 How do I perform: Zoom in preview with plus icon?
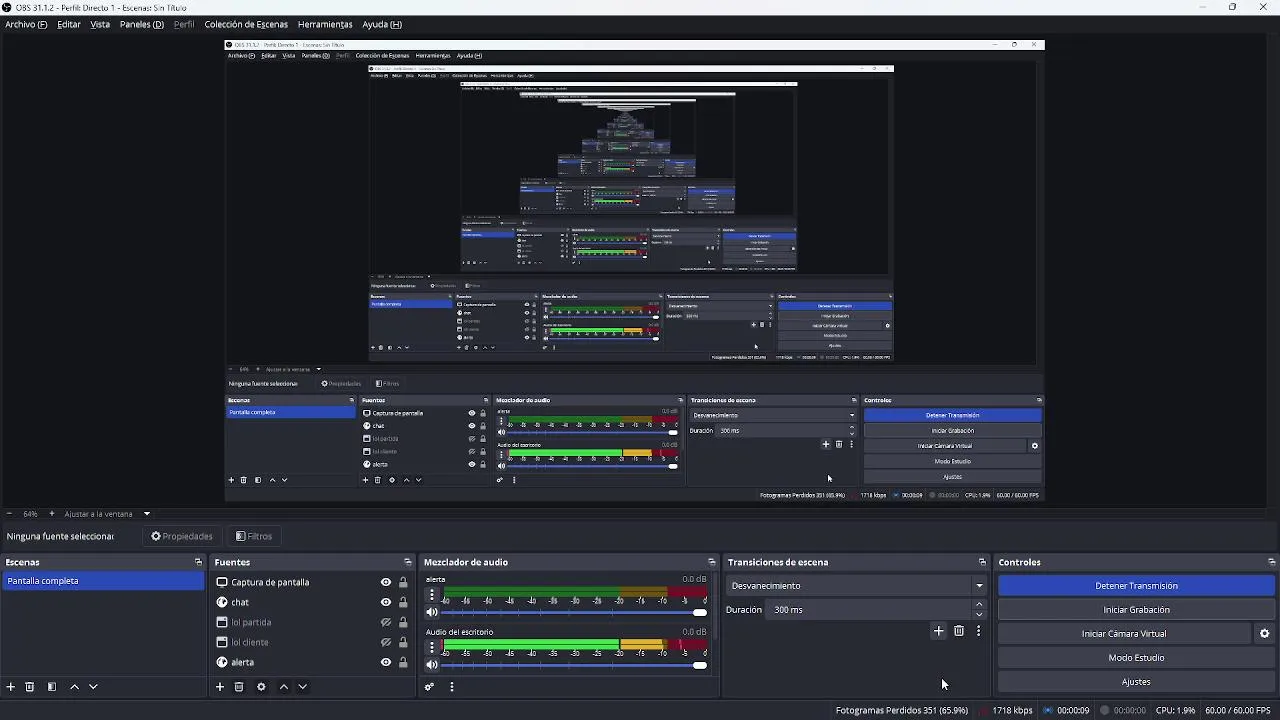click(52, 514)
